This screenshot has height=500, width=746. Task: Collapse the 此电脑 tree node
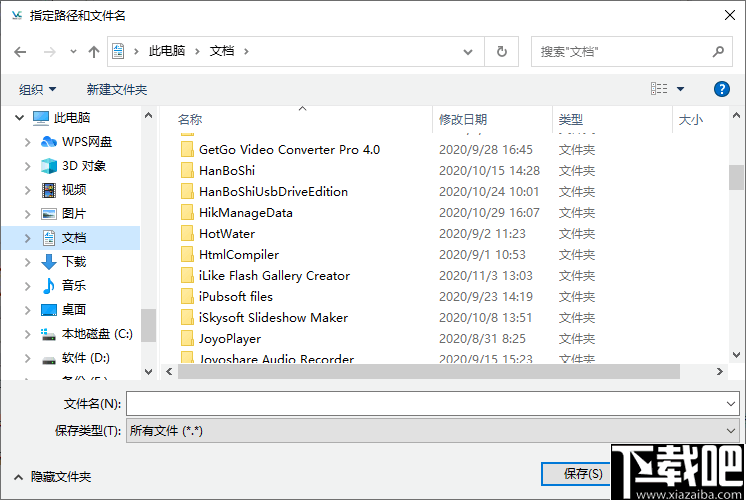[x=20, y=118]
